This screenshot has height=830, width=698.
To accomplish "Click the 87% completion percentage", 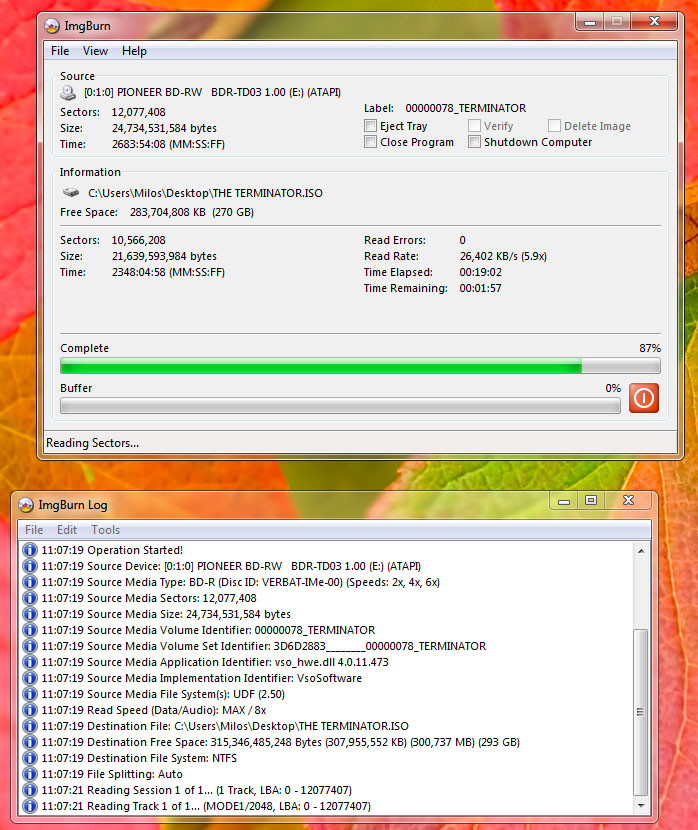I will pyautogui.click(x=650, y=348).
